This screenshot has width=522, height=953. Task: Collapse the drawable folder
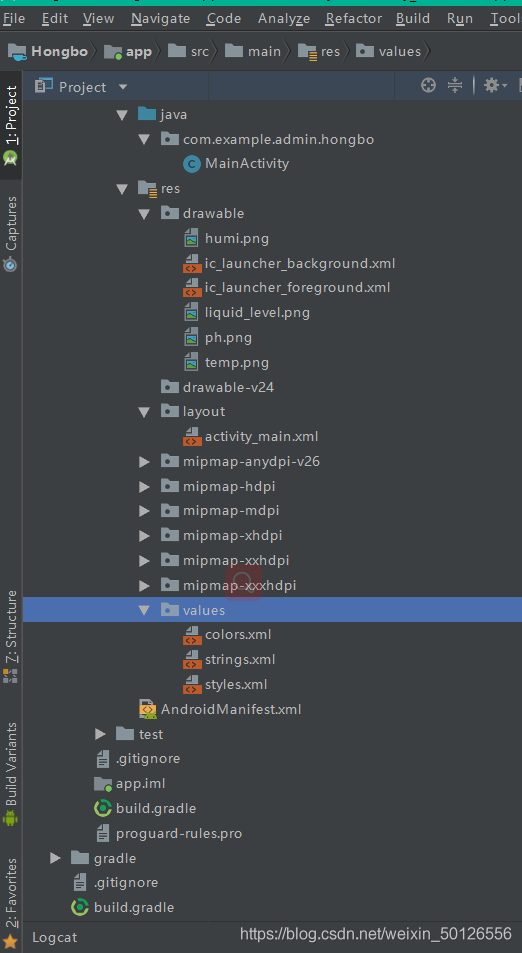[x=144, y=214]
